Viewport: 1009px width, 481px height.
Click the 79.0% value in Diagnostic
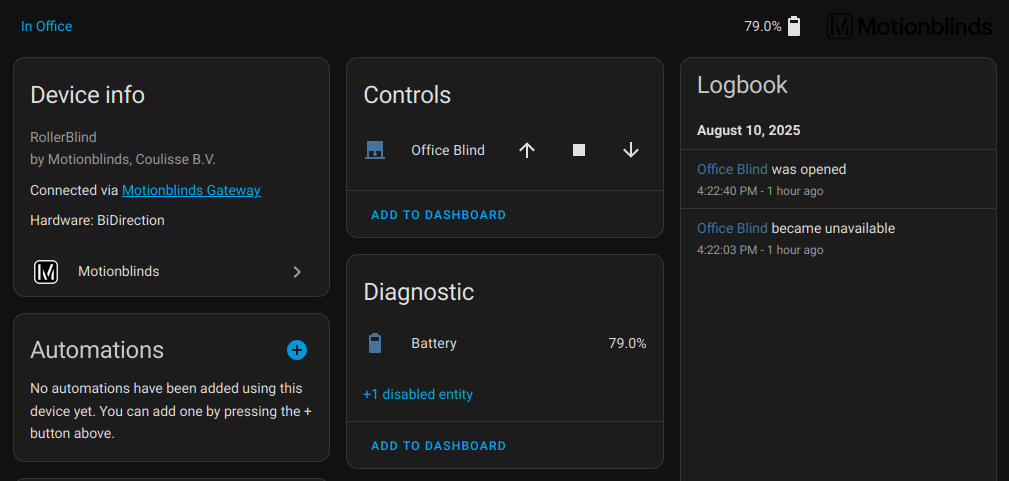tap(627, 343)
